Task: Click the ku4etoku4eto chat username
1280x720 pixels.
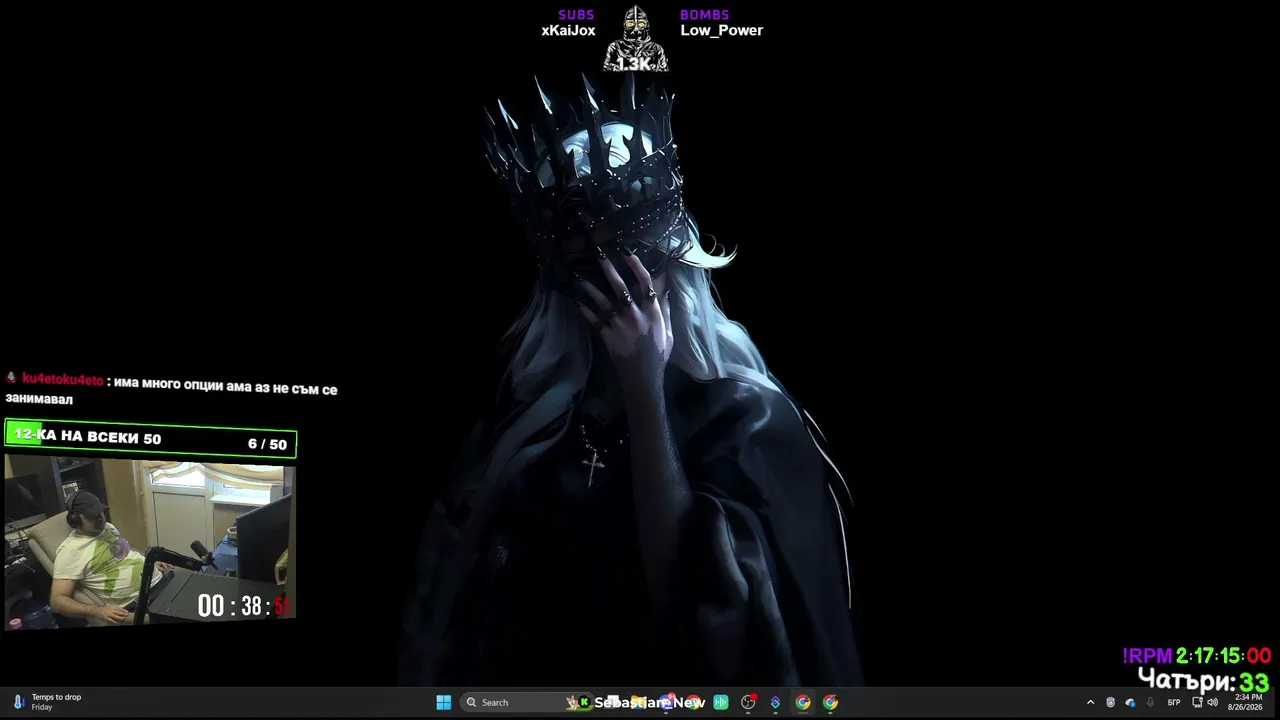Action: point(62,380)
